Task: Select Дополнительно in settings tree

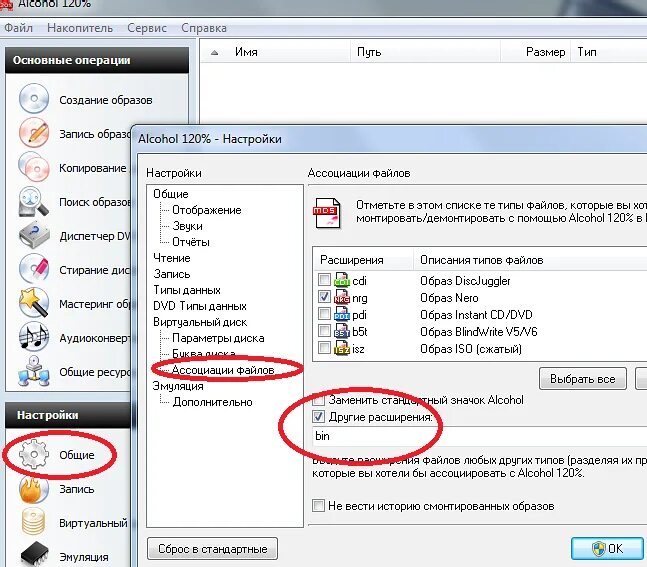Action: pyautogui.click(x=213, y=402)
